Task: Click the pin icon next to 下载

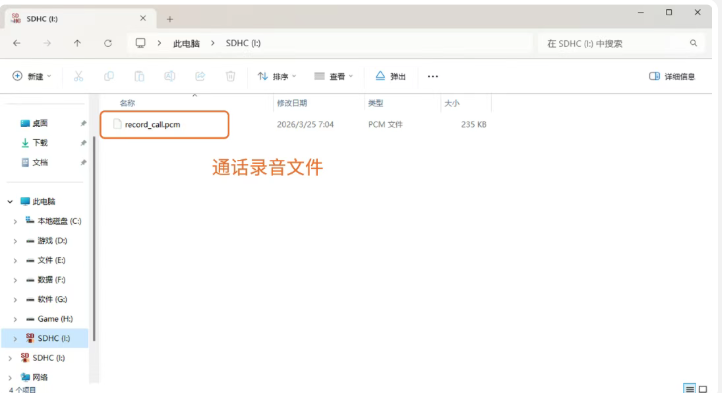Action: click(83, 143)
